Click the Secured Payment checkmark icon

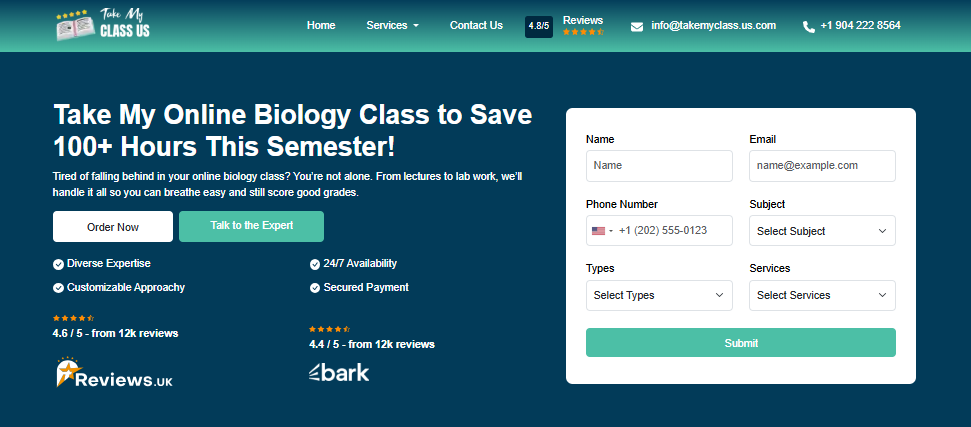pyautogui.click(x=315, y=288)
